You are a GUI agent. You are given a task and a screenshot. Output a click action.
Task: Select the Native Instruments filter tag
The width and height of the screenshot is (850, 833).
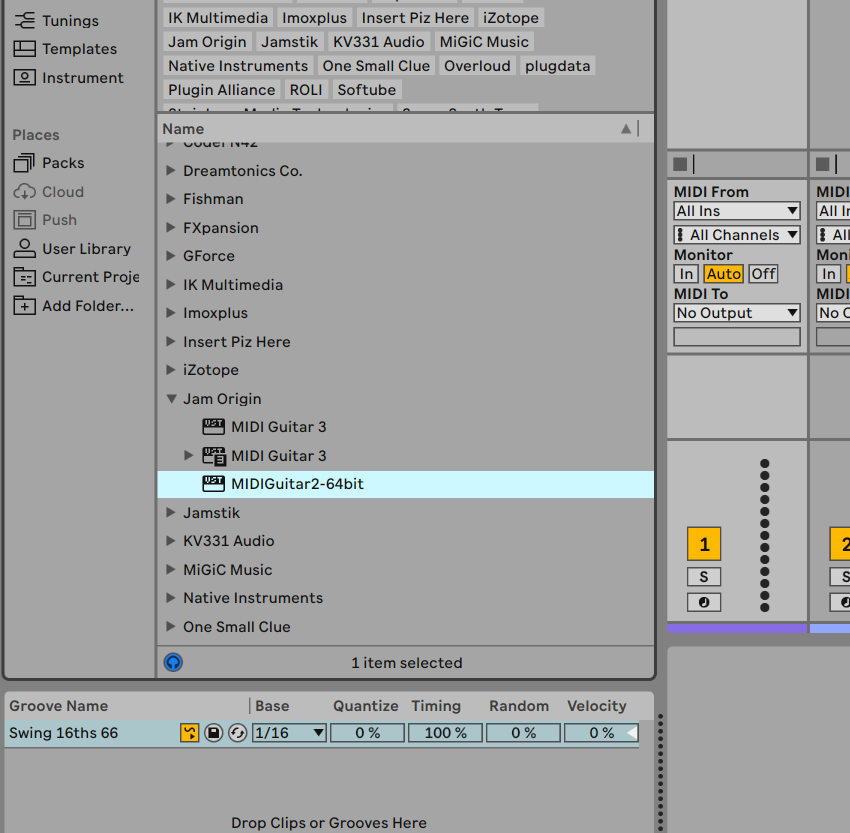tap(238, 66)
